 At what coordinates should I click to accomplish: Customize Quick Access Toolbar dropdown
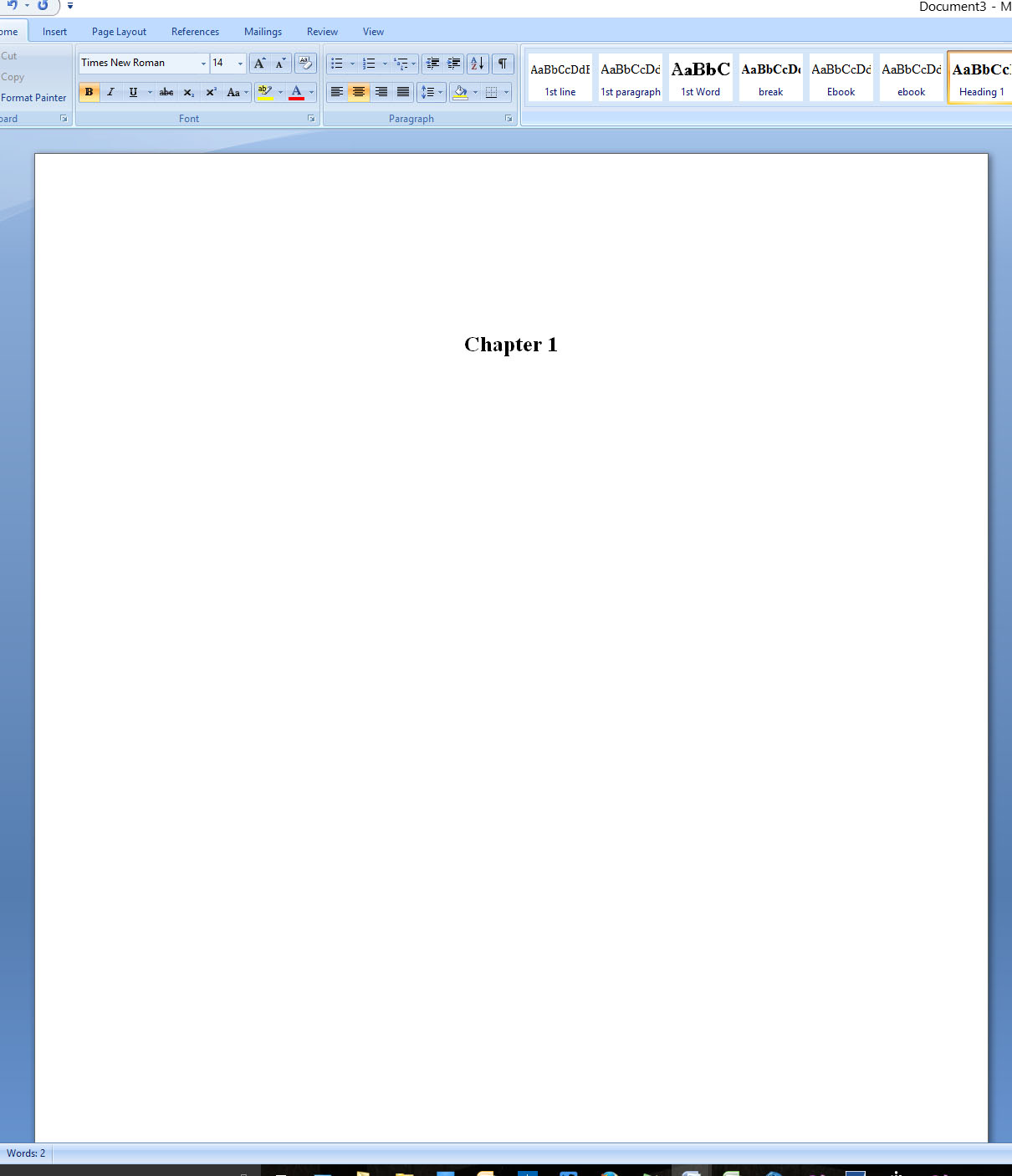point(70,6)
